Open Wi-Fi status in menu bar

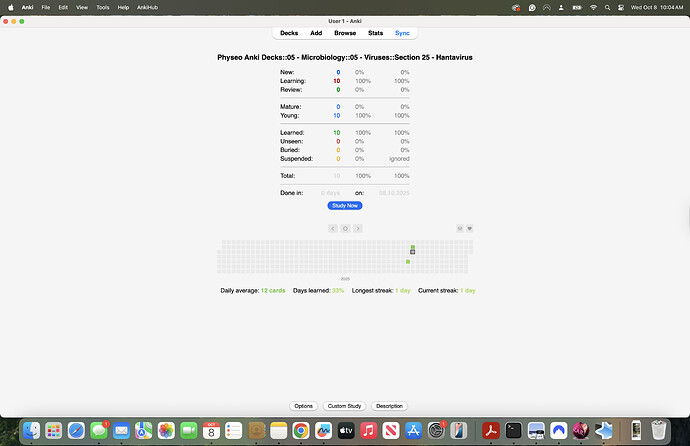click(x=593, y=7)
